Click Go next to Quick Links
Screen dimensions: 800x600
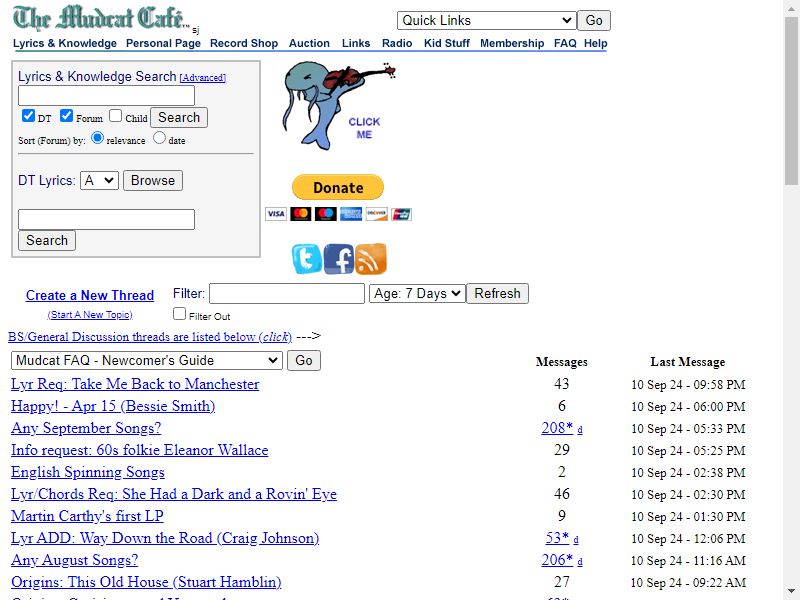click(x=594, y=20)
